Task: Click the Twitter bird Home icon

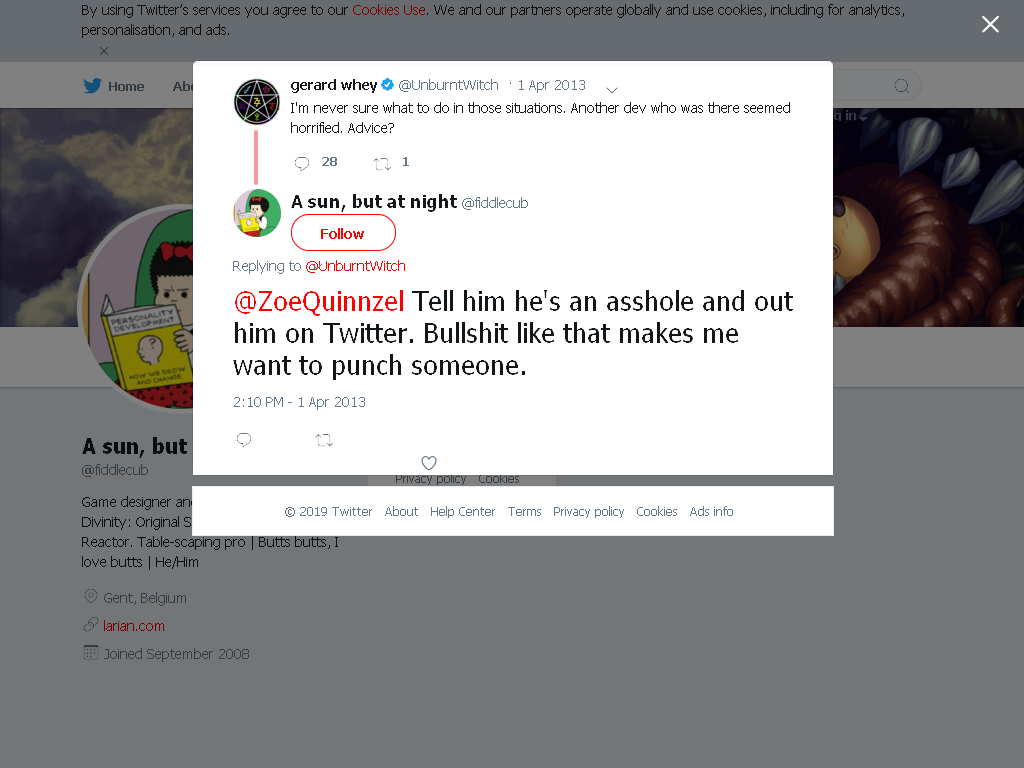Action: 93,86
